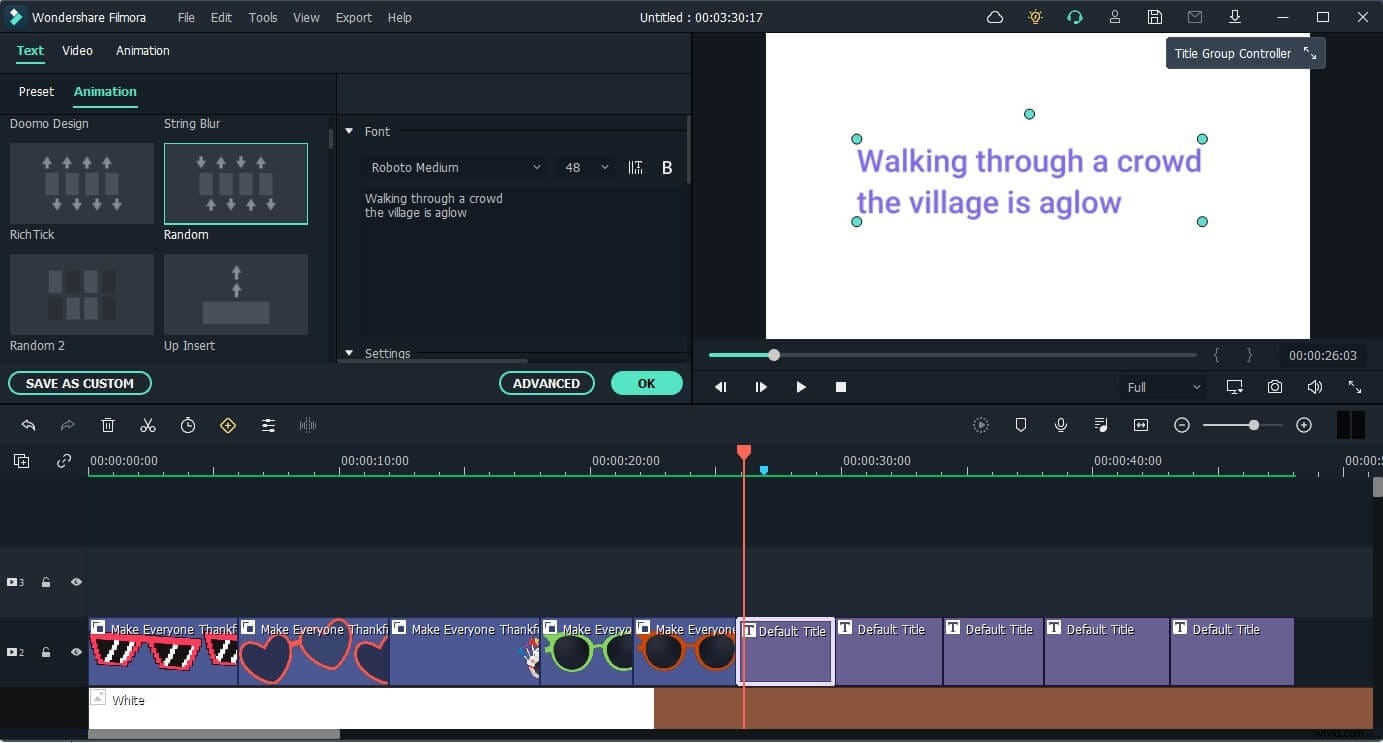The width and height of the screenshot is (1383, 743).
Task: Click the SAVE AS CUSTOM button
Action: [79, 383]
